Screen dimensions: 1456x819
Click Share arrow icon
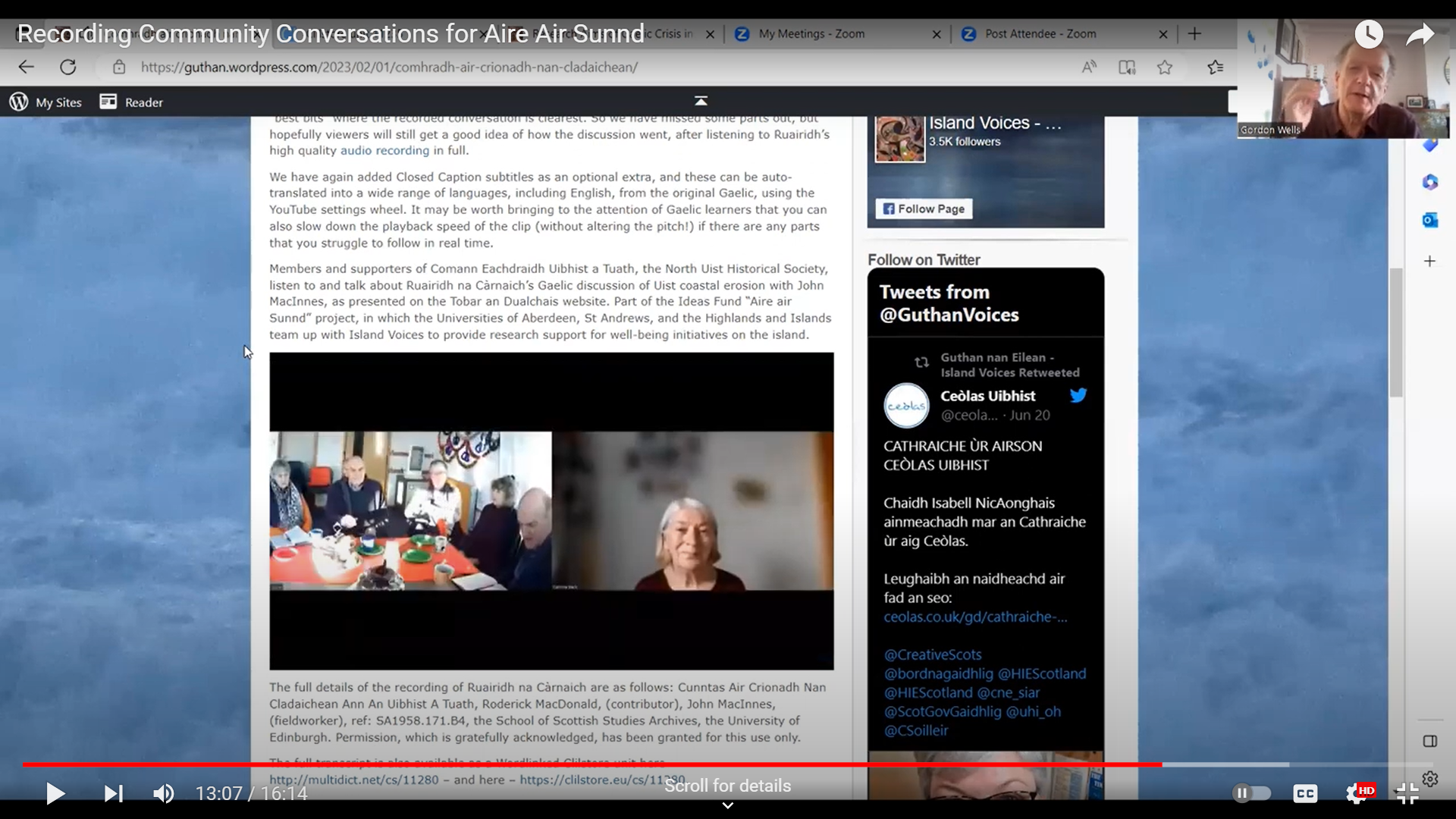1420,34
